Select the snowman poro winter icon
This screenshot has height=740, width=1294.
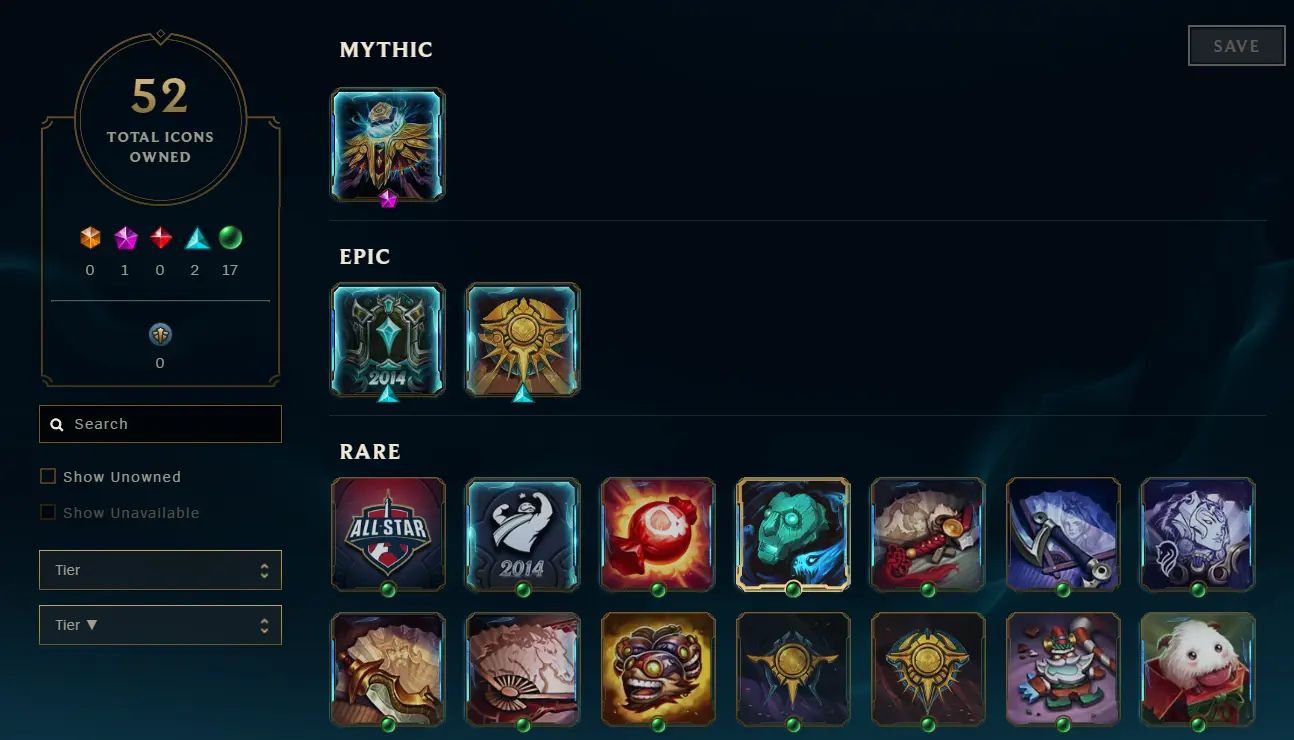click(1063, 669)
